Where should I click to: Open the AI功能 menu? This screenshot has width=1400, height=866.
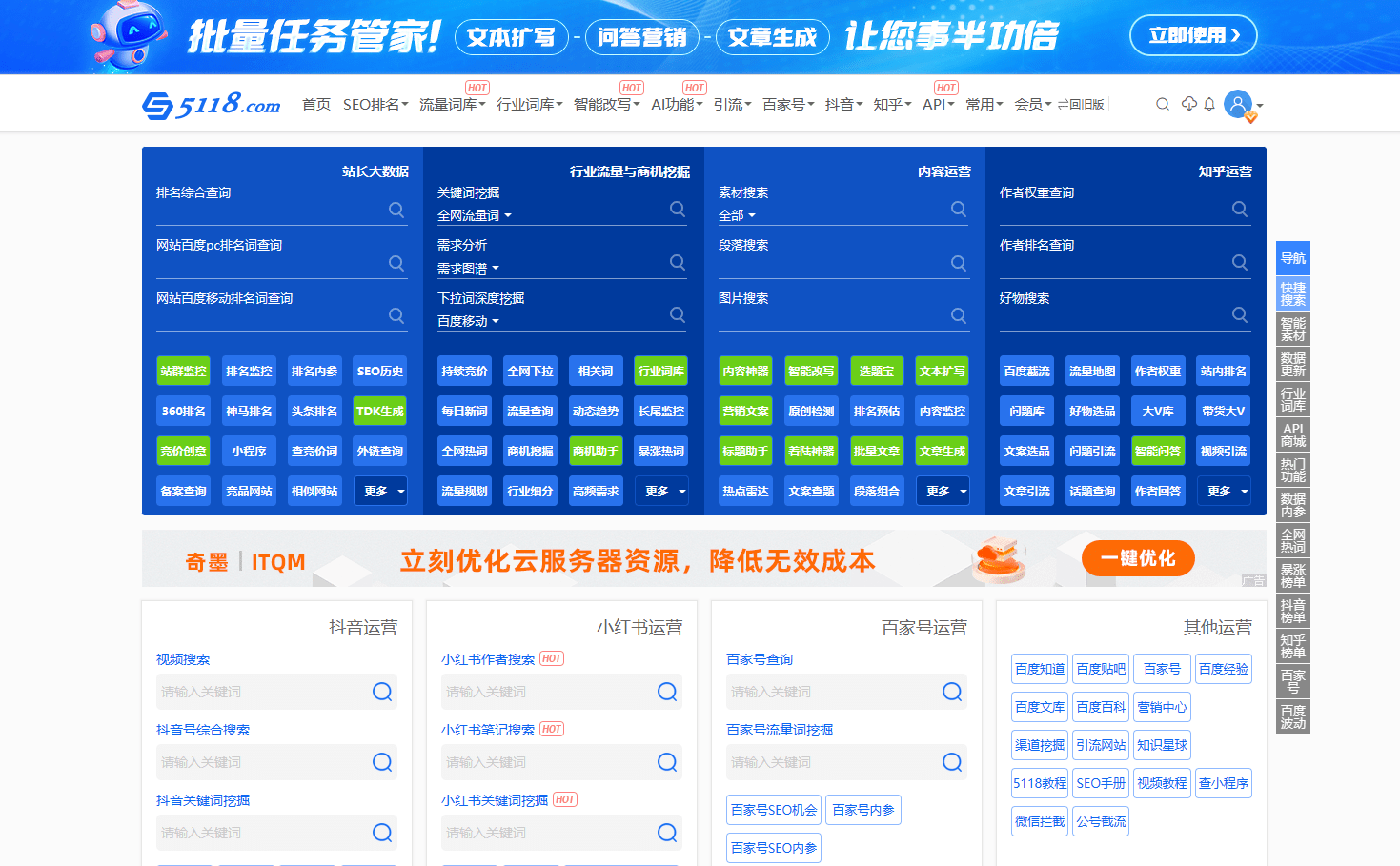pyautogui.click(x=675, y=104)
